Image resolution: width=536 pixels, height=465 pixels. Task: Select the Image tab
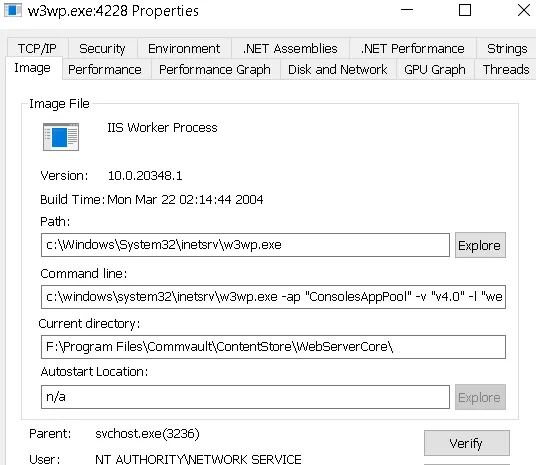33,68
